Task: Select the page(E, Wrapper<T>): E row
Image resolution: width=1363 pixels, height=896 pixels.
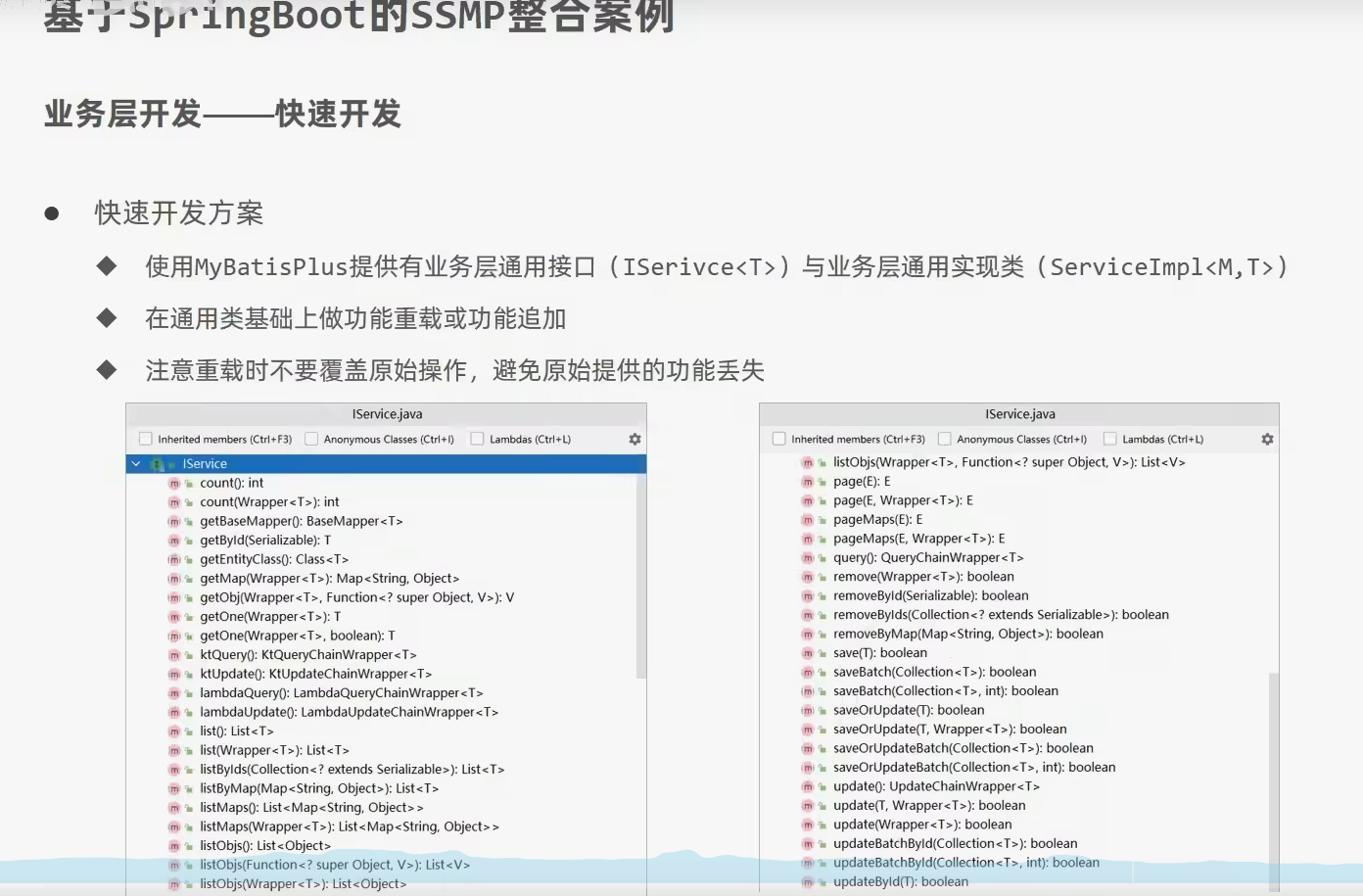Action: point(1014,500)
